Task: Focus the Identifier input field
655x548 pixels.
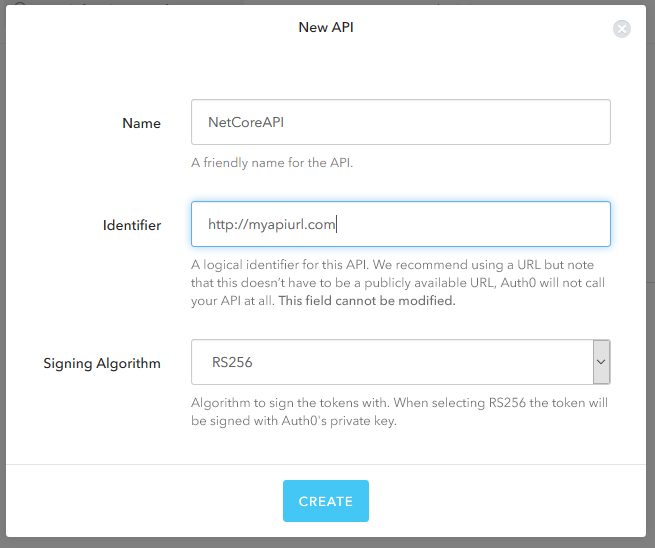Action: click(401, 224)
